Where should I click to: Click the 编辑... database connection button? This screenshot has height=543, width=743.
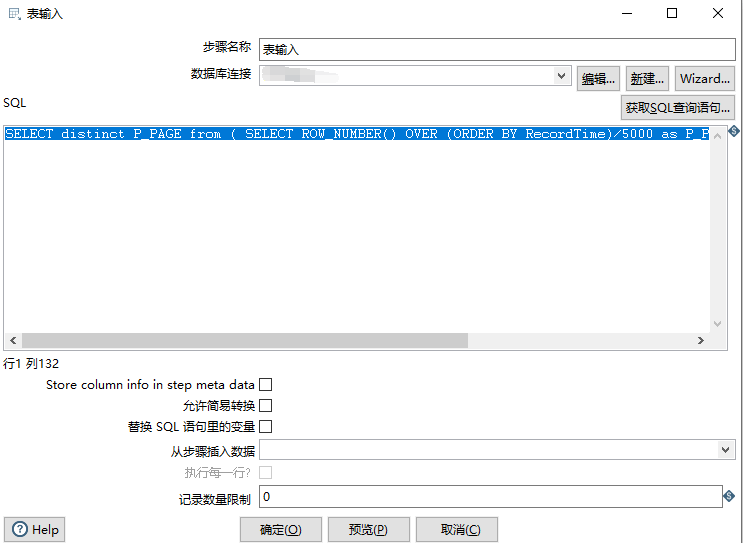pos(598,79)
